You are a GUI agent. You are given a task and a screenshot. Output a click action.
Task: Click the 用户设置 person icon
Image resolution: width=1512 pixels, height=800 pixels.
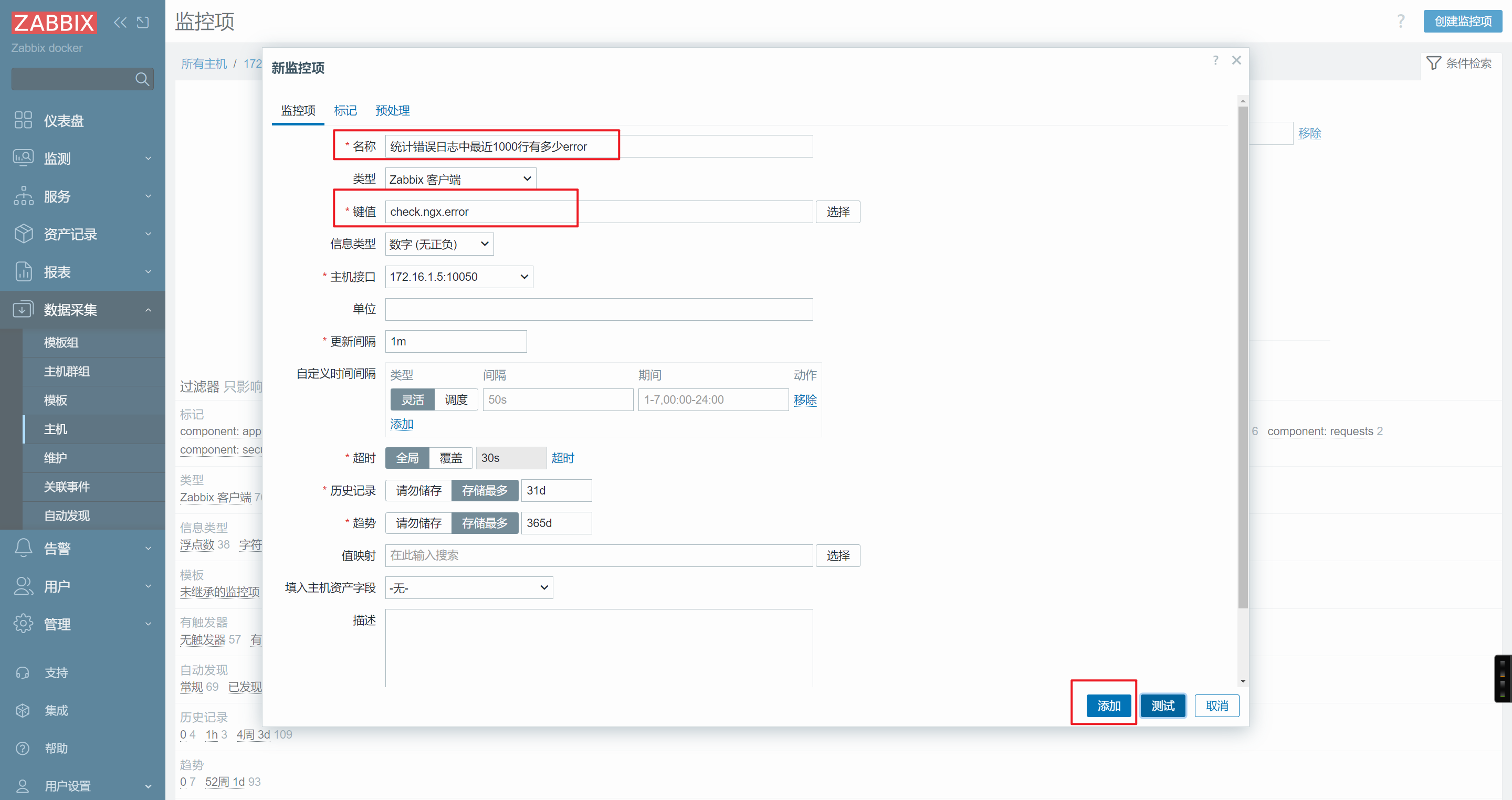point(23,786)
